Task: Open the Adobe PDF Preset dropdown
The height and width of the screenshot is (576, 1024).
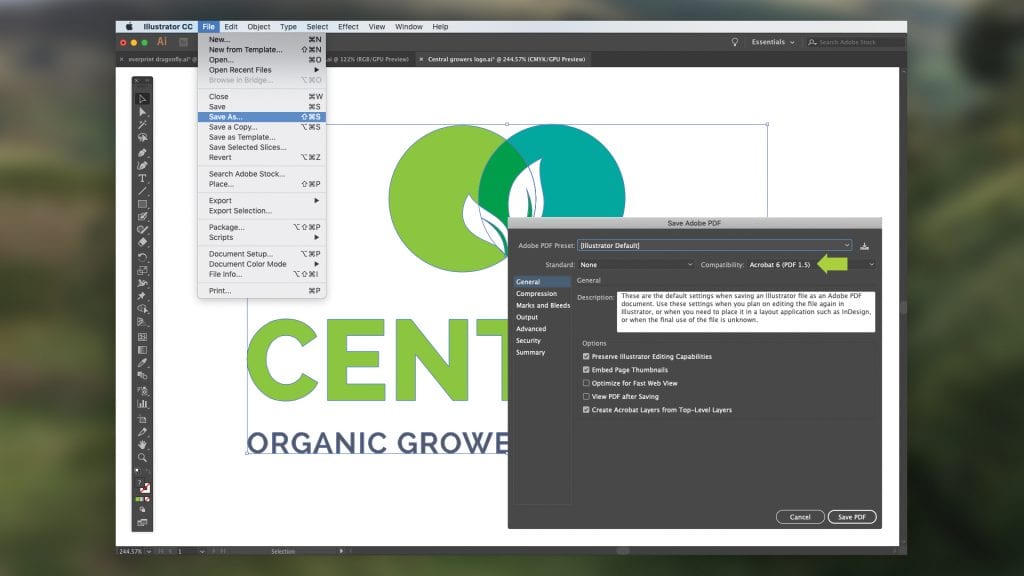Action: 714,246
